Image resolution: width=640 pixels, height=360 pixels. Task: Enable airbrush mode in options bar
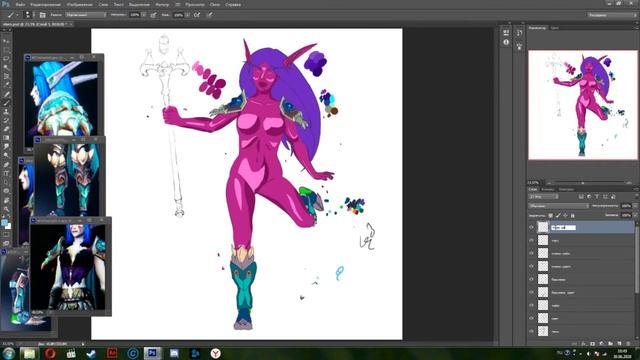[197, 15]
